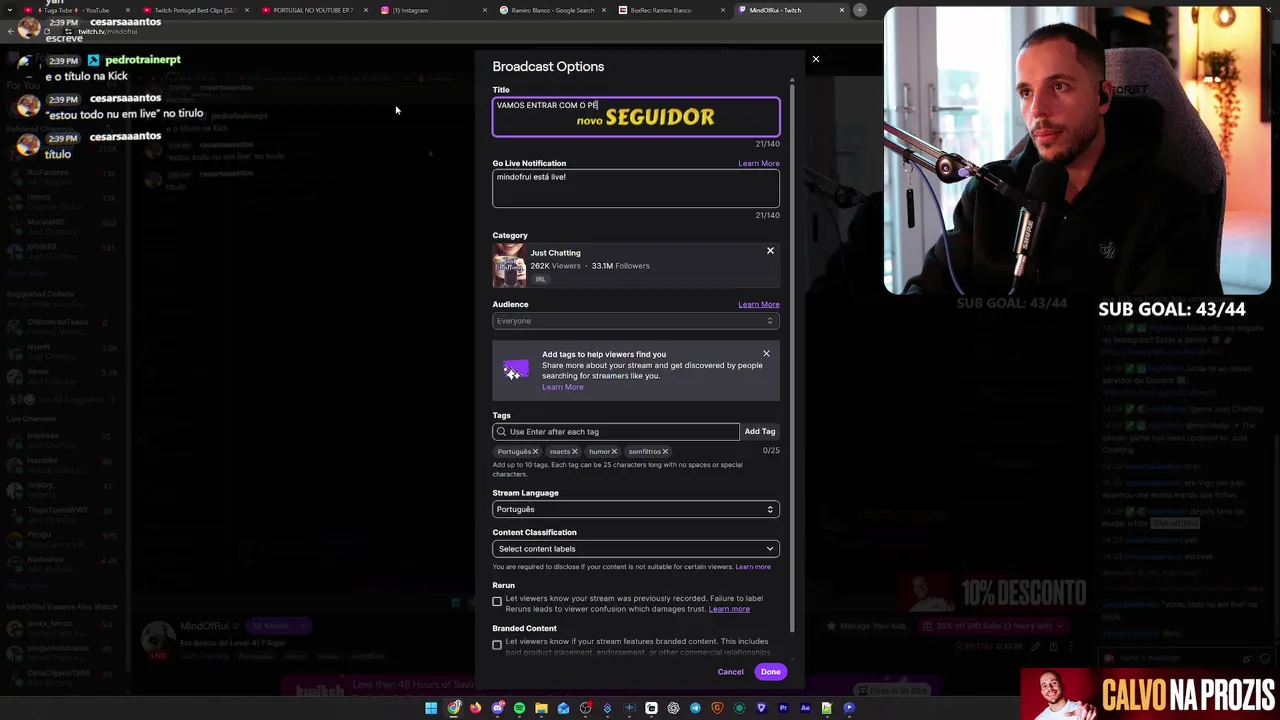Remove the reacts tag

point(574,452)
